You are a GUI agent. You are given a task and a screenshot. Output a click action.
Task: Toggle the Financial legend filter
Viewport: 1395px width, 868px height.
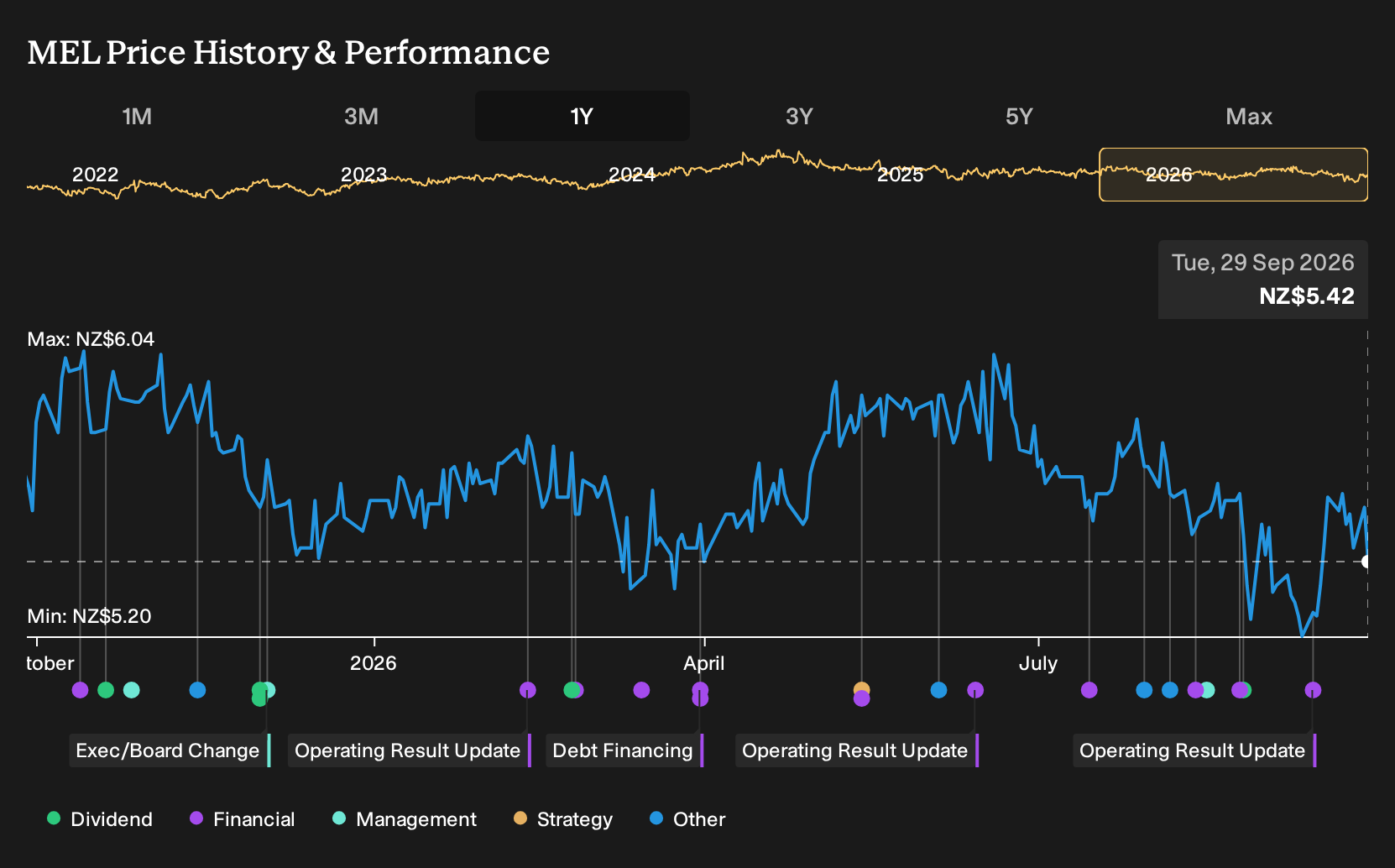243,819
